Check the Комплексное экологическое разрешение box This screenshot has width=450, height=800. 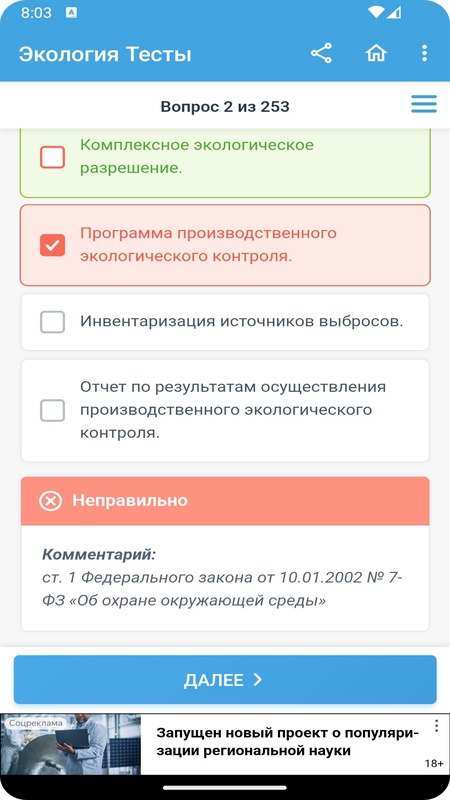coord(53,157)
